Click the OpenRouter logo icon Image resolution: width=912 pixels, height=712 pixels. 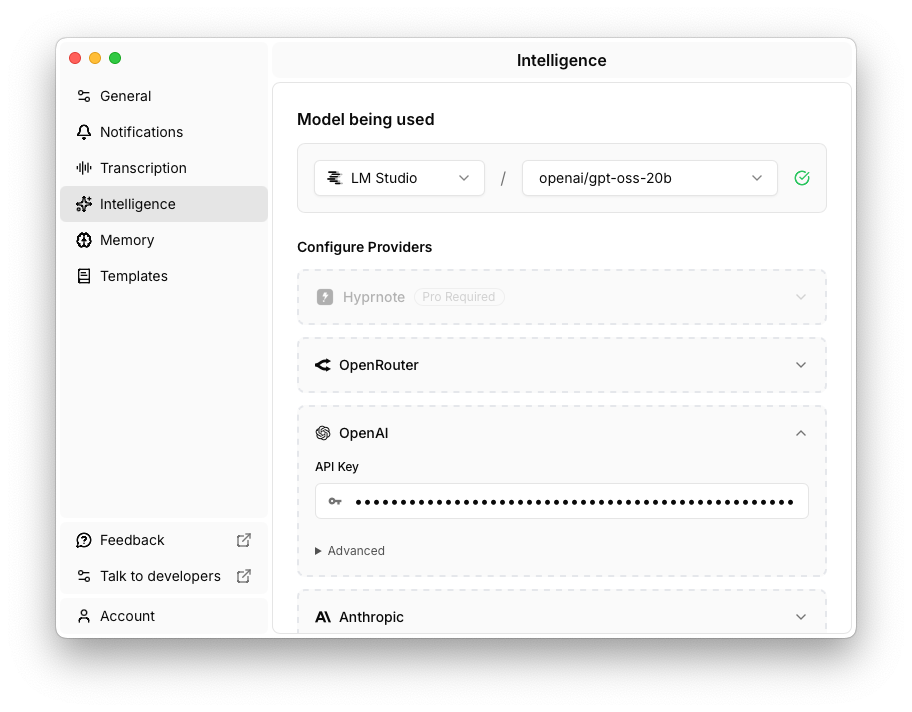coord(323,365)
